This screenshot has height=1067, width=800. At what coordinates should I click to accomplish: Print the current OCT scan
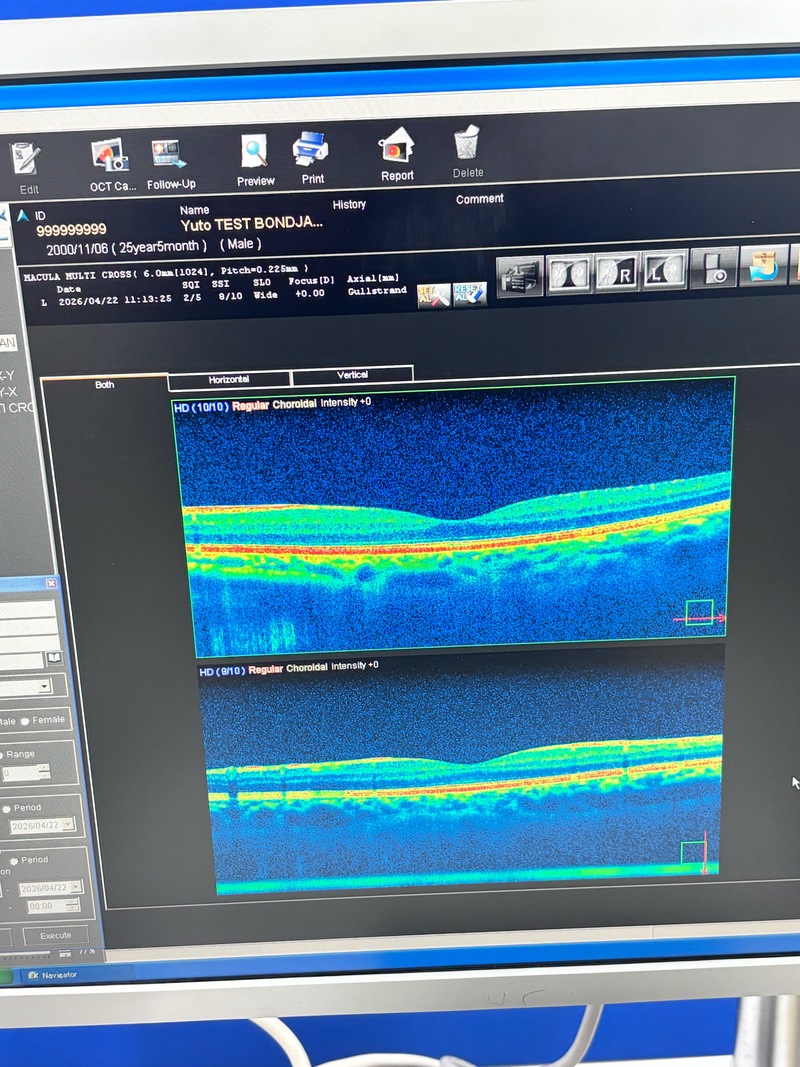pyautogui.click(x=312, y=150)
